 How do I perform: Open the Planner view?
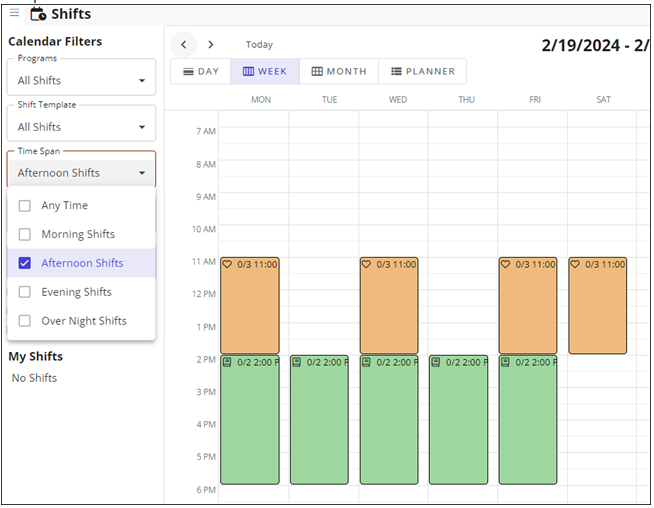(x=422, y=72)
